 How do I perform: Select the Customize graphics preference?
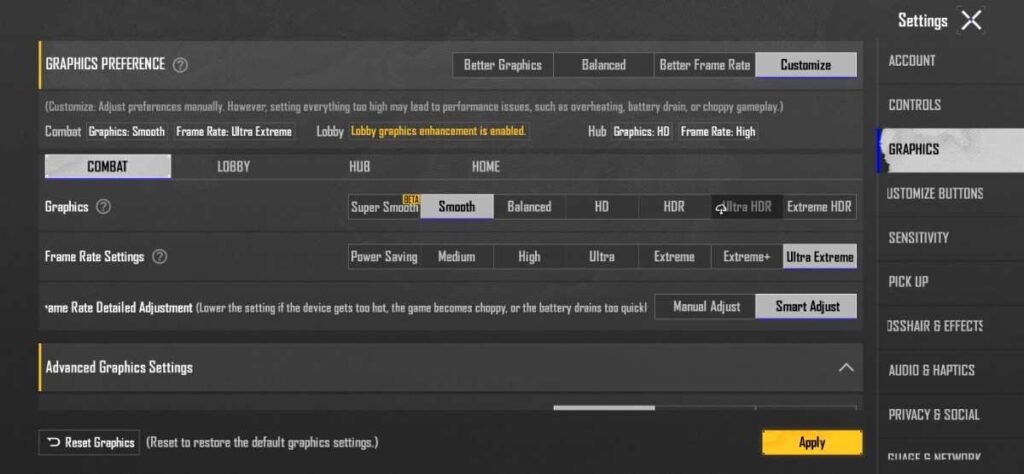pos(806,65)
